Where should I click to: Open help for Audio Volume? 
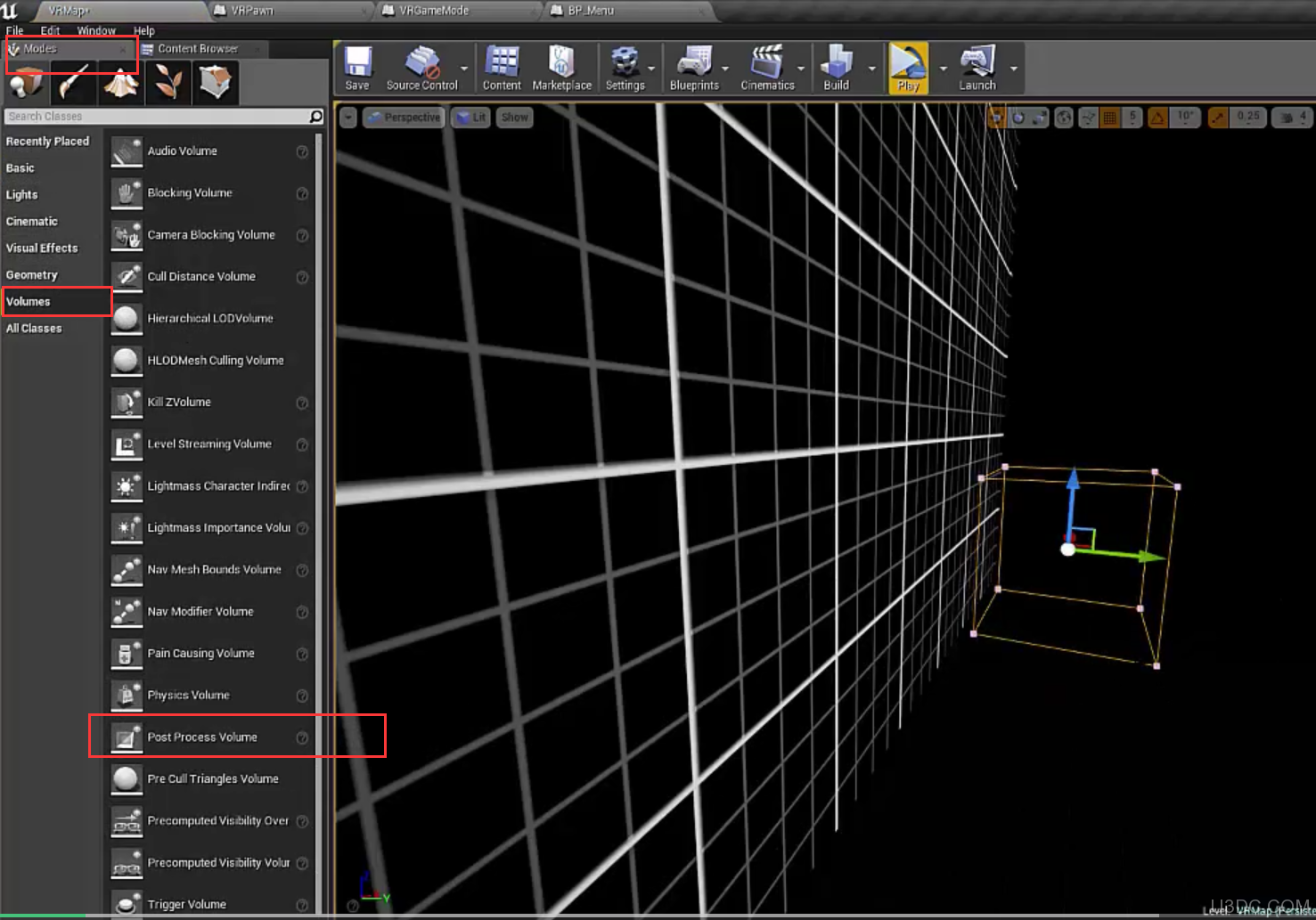(302, 152)
